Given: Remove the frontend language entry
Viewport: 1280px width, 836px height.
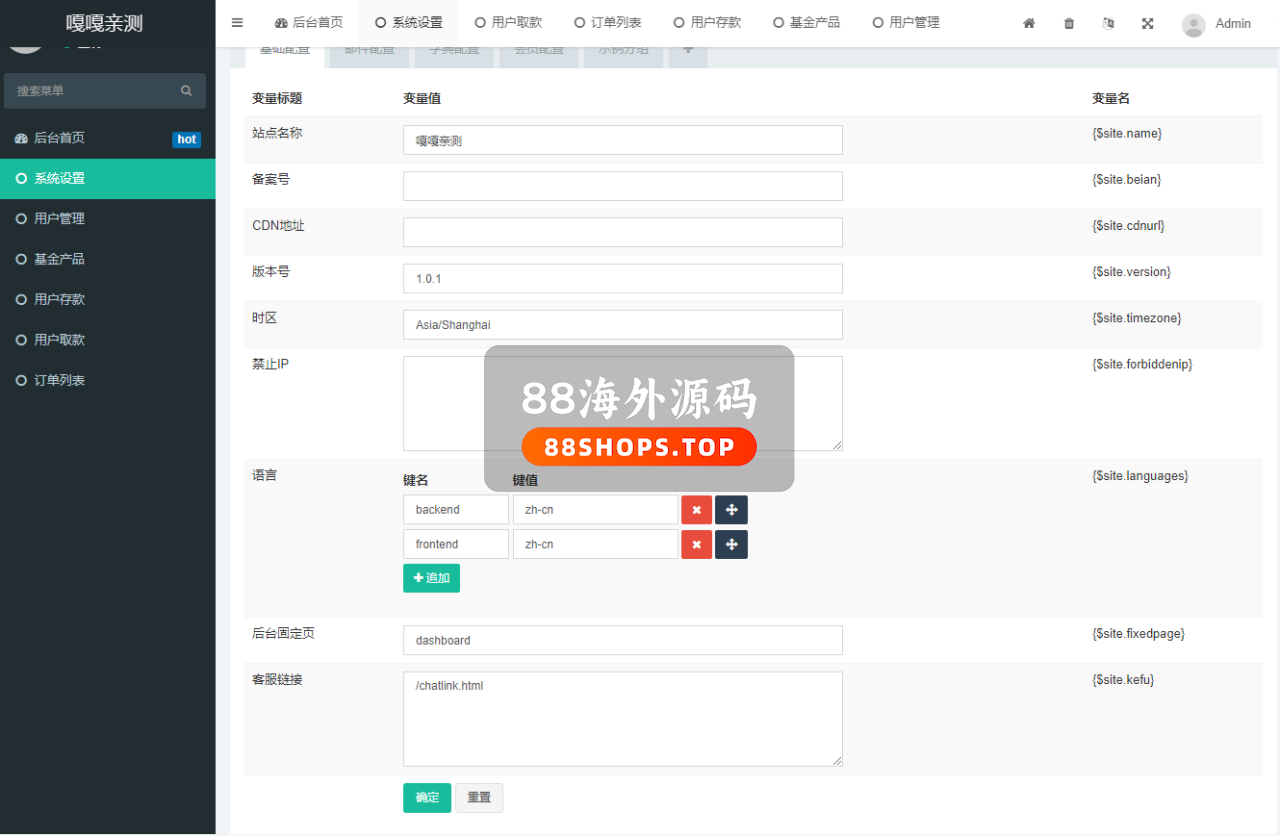Looking at the screenshot, I should tap(696, 545).
